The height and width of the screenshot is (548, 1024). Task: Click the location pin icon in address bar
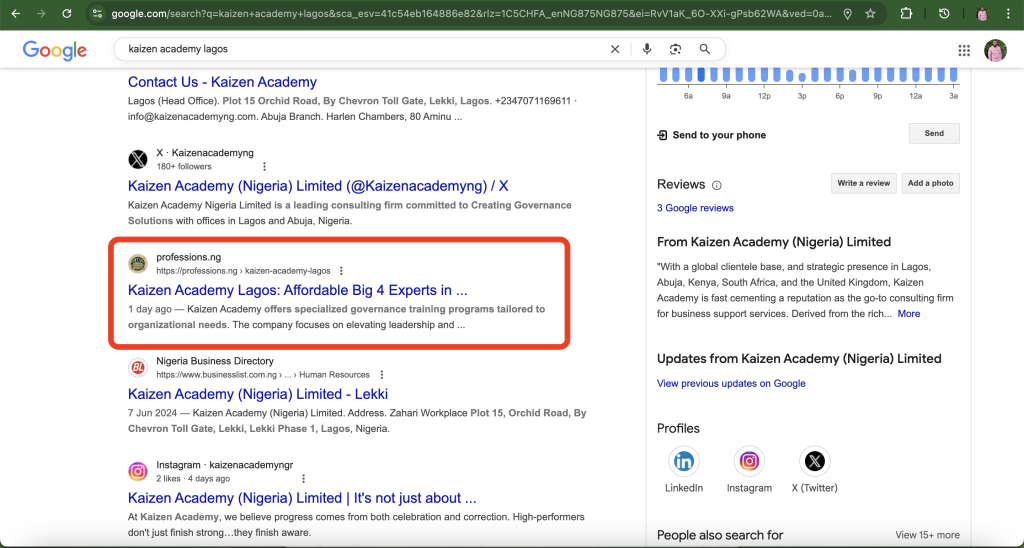click(x=847, y=14)
